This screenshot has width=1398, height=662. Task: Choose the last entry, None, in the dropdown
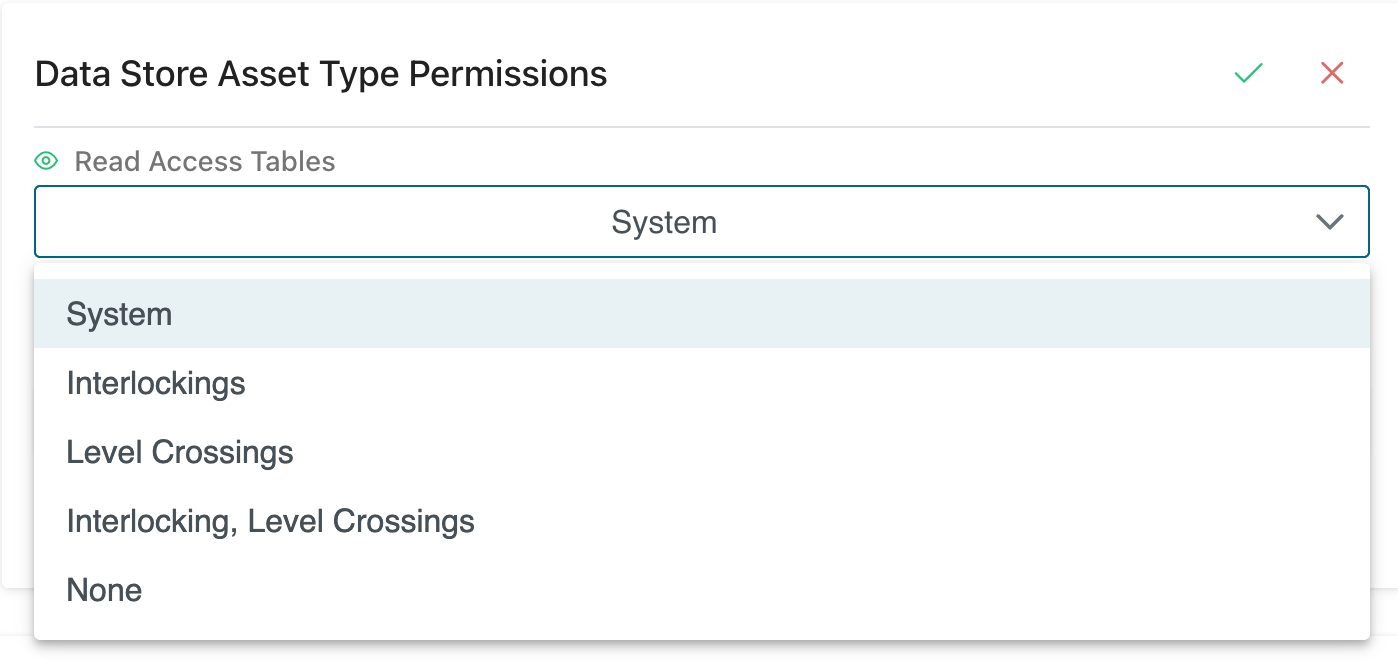pos(104,590)
